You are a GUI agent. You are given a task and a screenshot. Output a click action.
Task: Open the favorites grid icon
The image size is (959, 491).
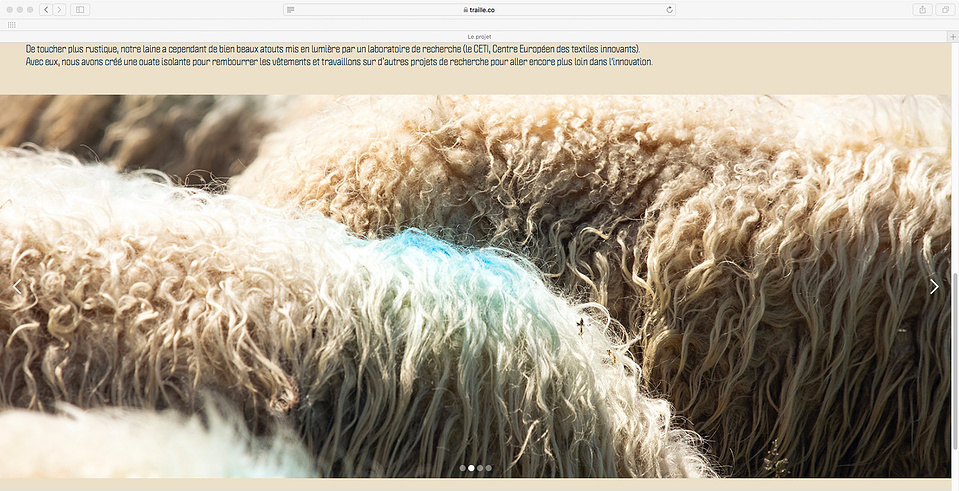(11, 25)
